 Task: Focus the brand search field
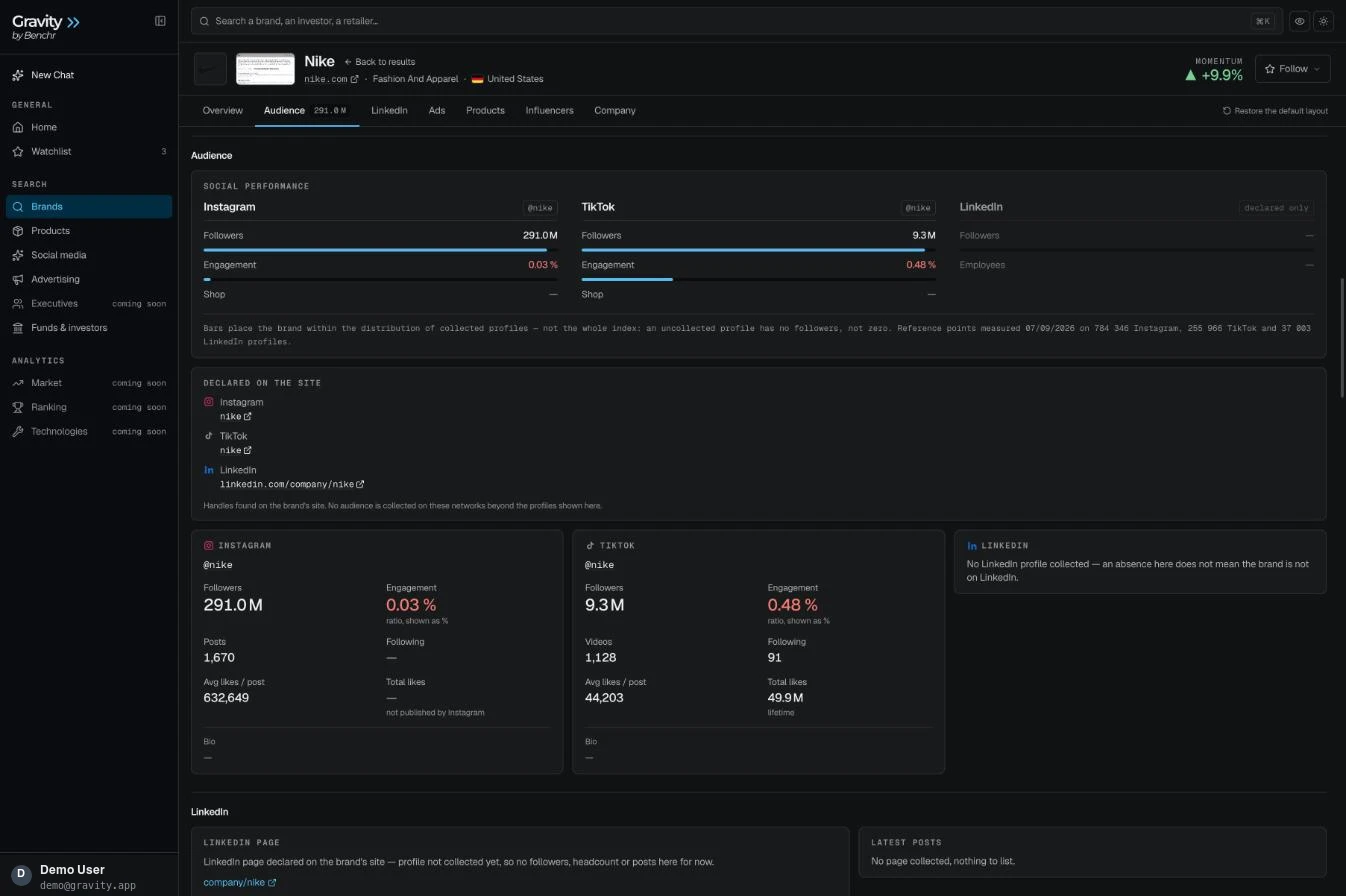point(736,21)
